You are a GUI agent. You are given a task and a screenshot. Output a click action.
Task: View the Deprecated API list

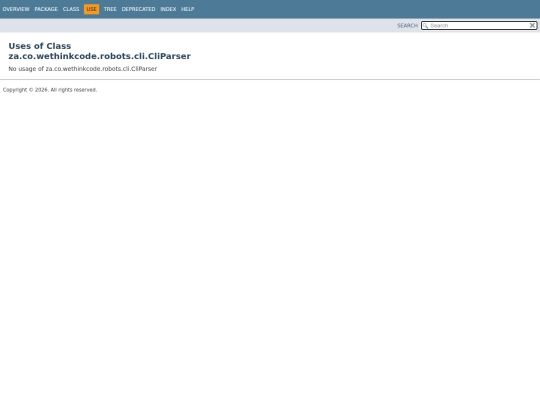(x=138, y=9)
